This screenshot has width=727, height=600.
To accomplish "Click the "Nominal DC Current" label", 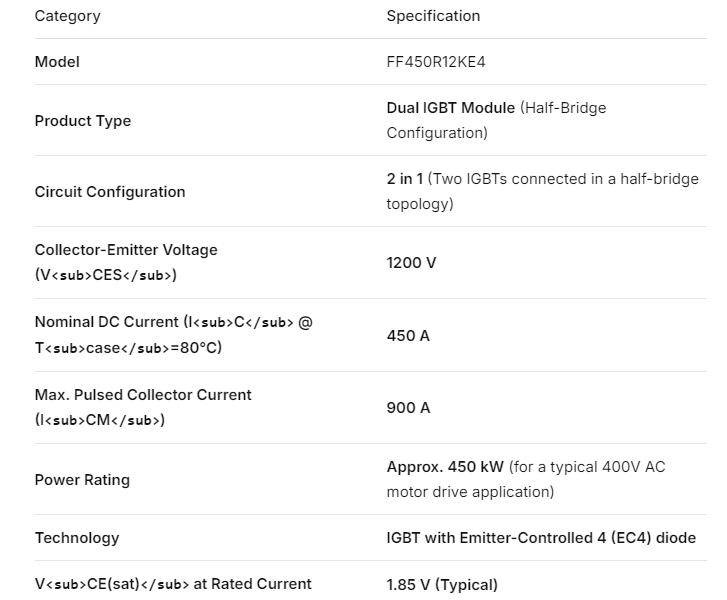I will pyautogui.click(x=107, y=323).
